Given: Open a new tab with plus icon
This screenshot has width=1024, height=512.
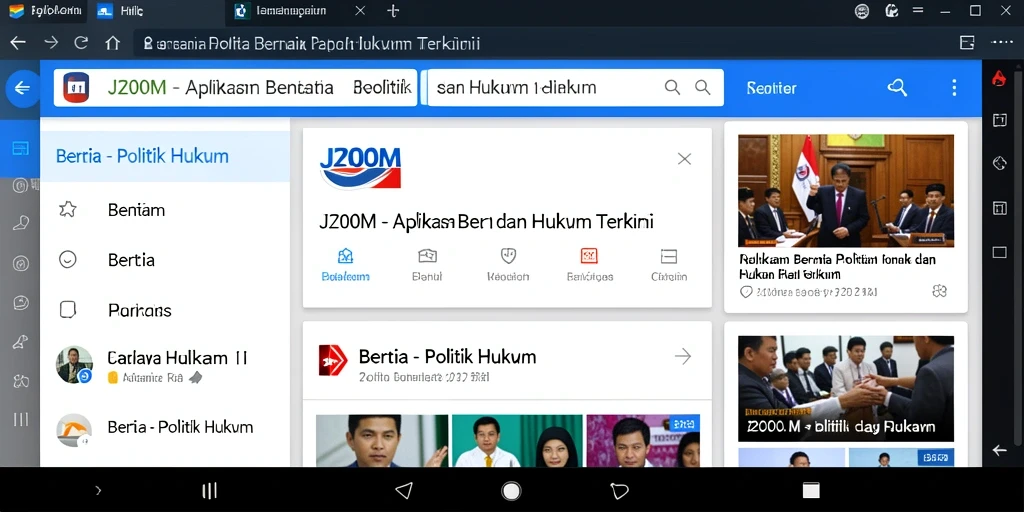Looking at the screenshot, I should [392, 11].
